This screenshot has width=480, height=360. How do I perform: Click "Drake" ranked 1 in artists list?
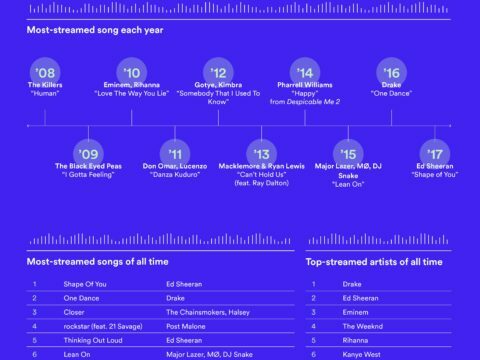click(x=352, y=284)
